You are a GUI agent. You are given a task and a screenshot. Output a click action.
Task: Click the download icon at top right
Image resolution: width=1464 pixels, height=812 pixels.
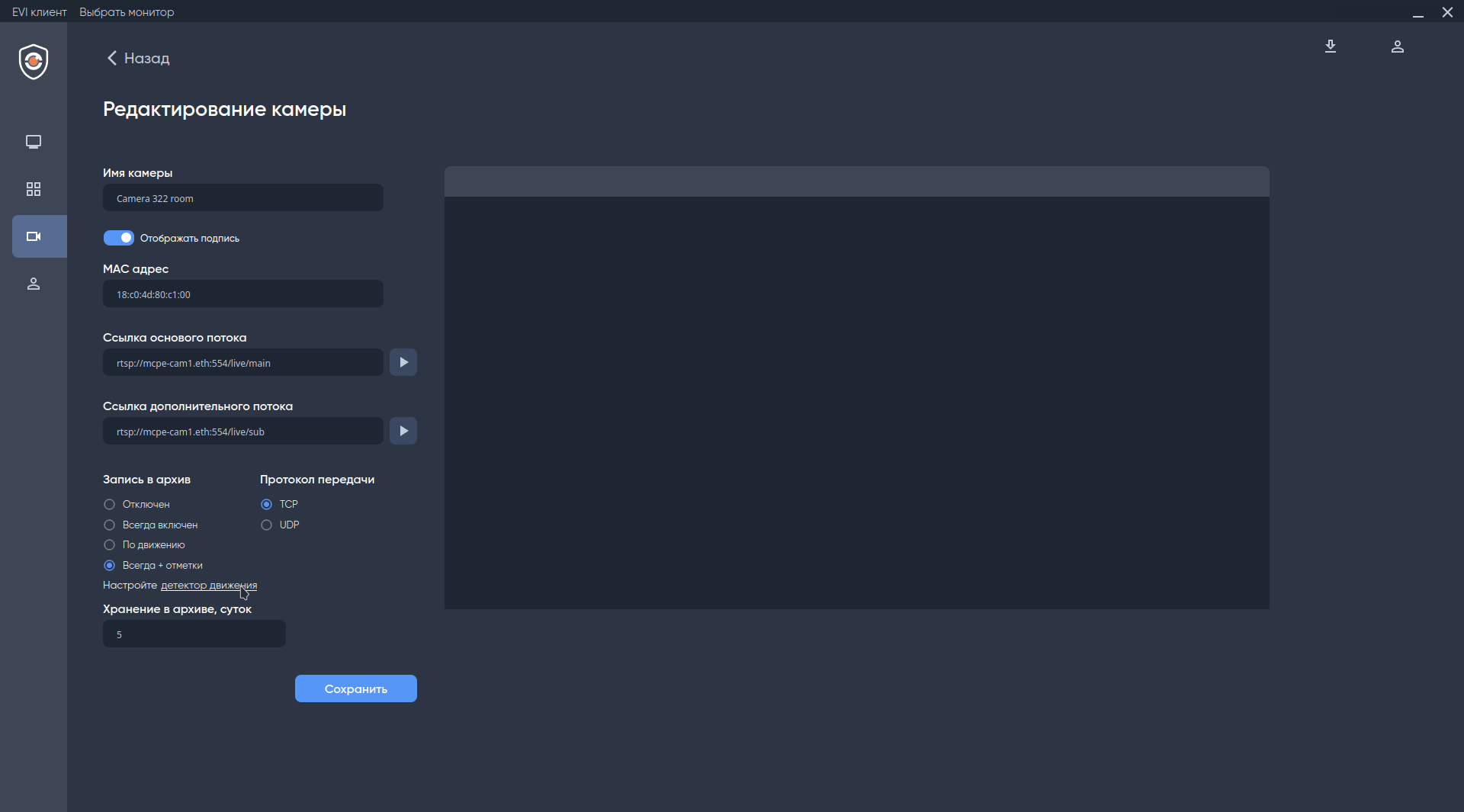click(x=1331, y=47)
